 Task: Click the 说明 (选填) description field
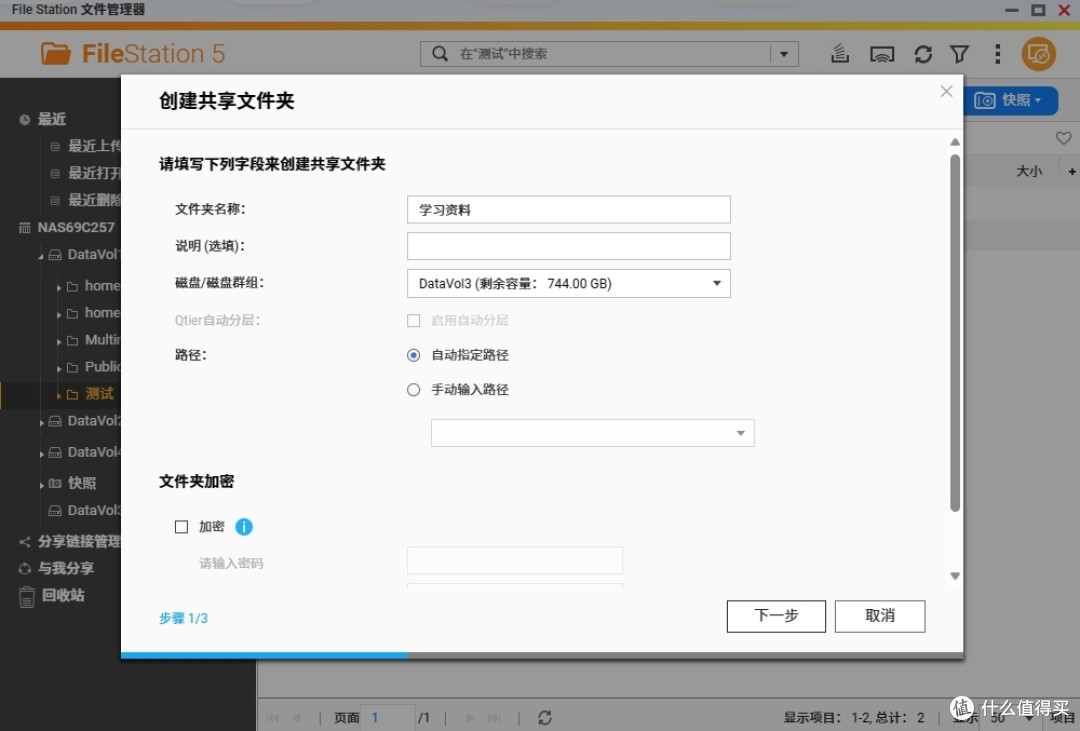568,246
